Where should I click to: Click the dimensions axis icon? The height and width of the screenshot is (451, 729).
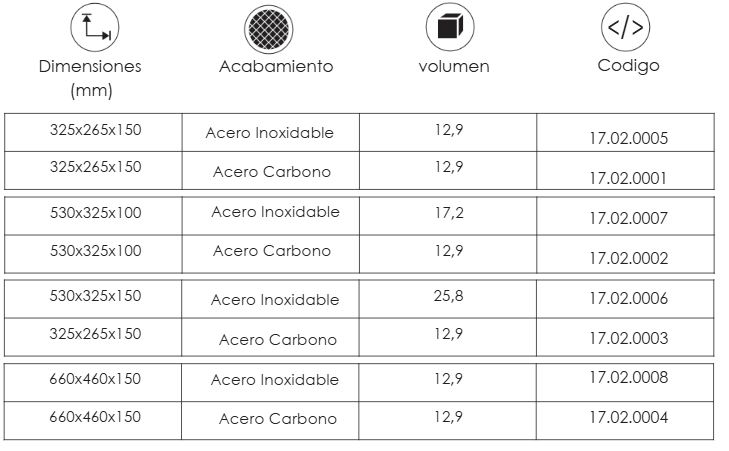[x=95, y=27]
